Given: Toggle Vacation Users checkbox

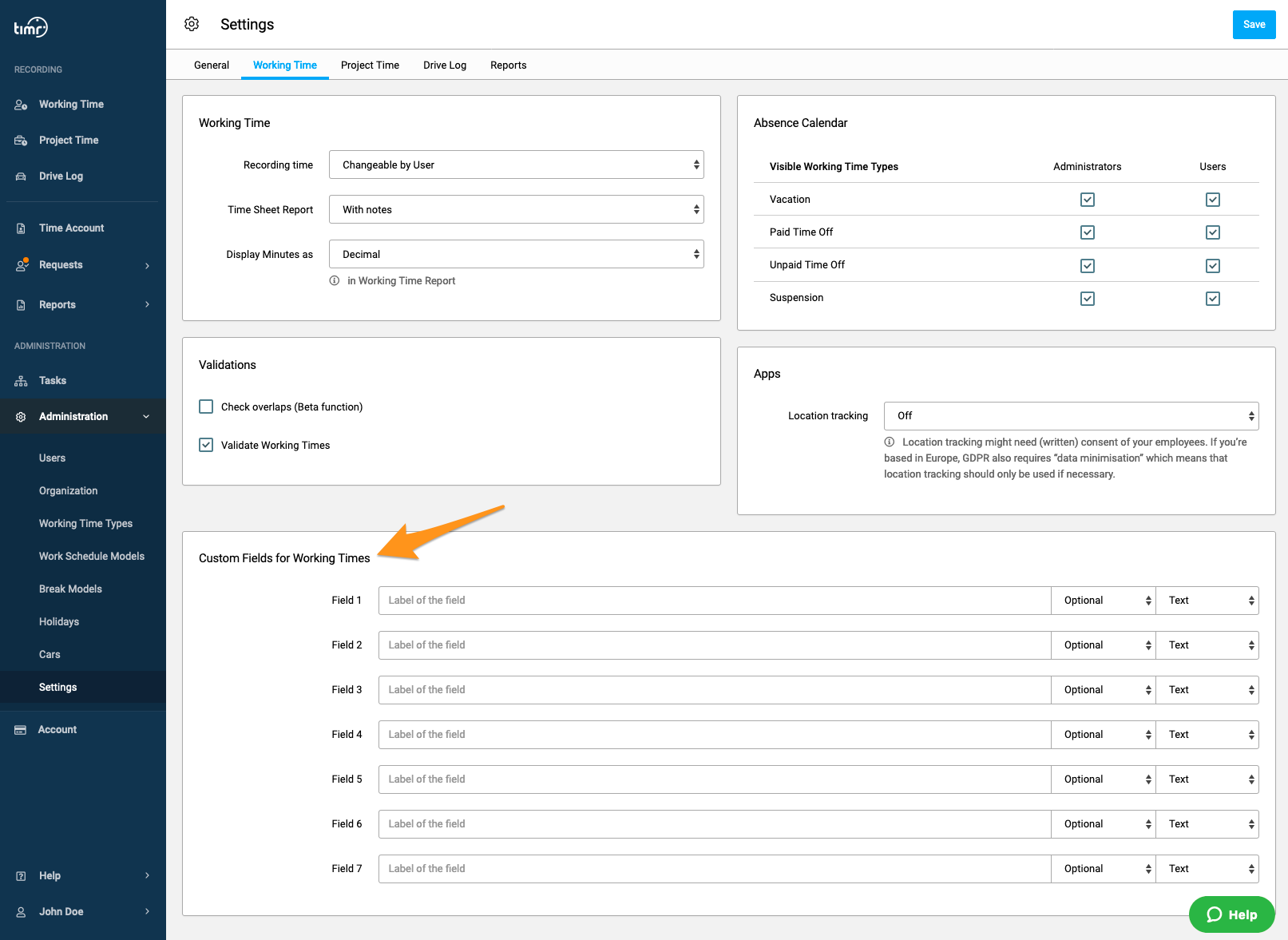Looking at the screenshot, I should coord(1213,200).
